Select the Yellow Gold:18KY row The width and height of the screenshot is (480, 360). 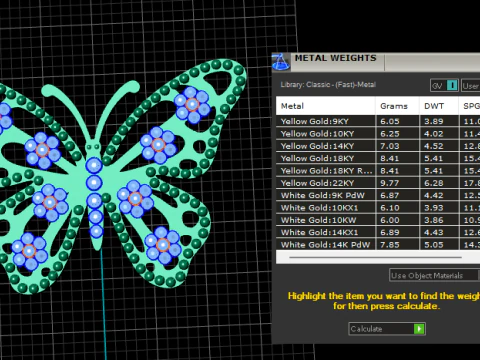(x=378, y=158)
